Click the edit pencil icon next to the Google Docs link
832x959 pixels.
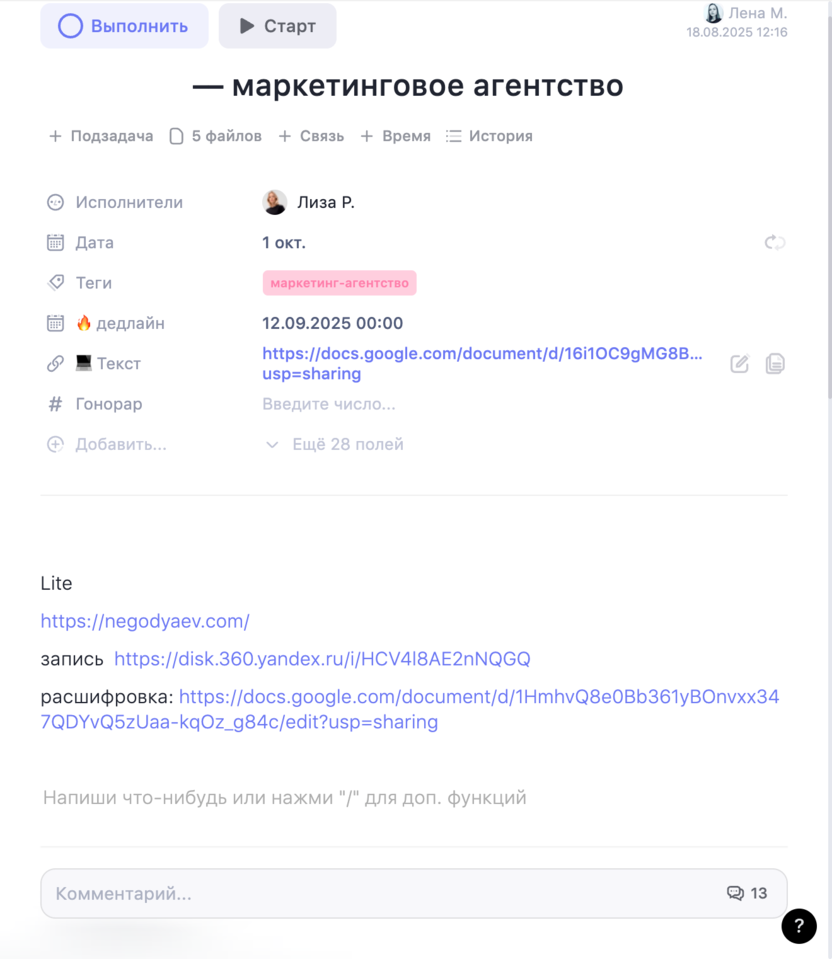(739, 363)
